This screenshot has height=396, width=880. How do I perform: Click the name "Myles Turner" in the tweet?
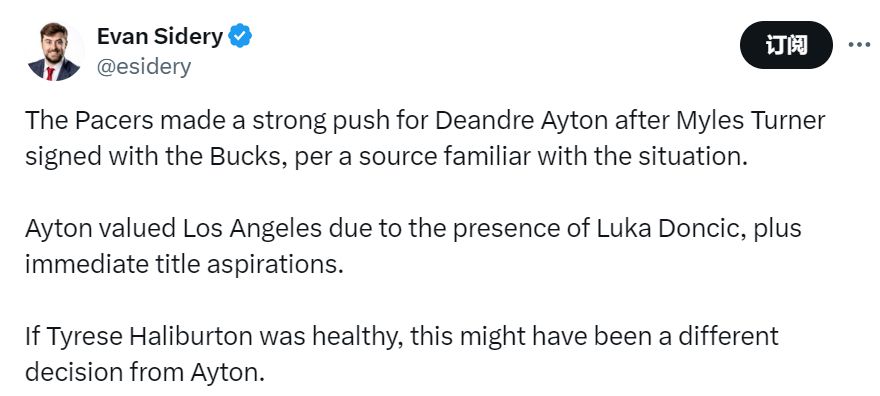coord(751,121)
